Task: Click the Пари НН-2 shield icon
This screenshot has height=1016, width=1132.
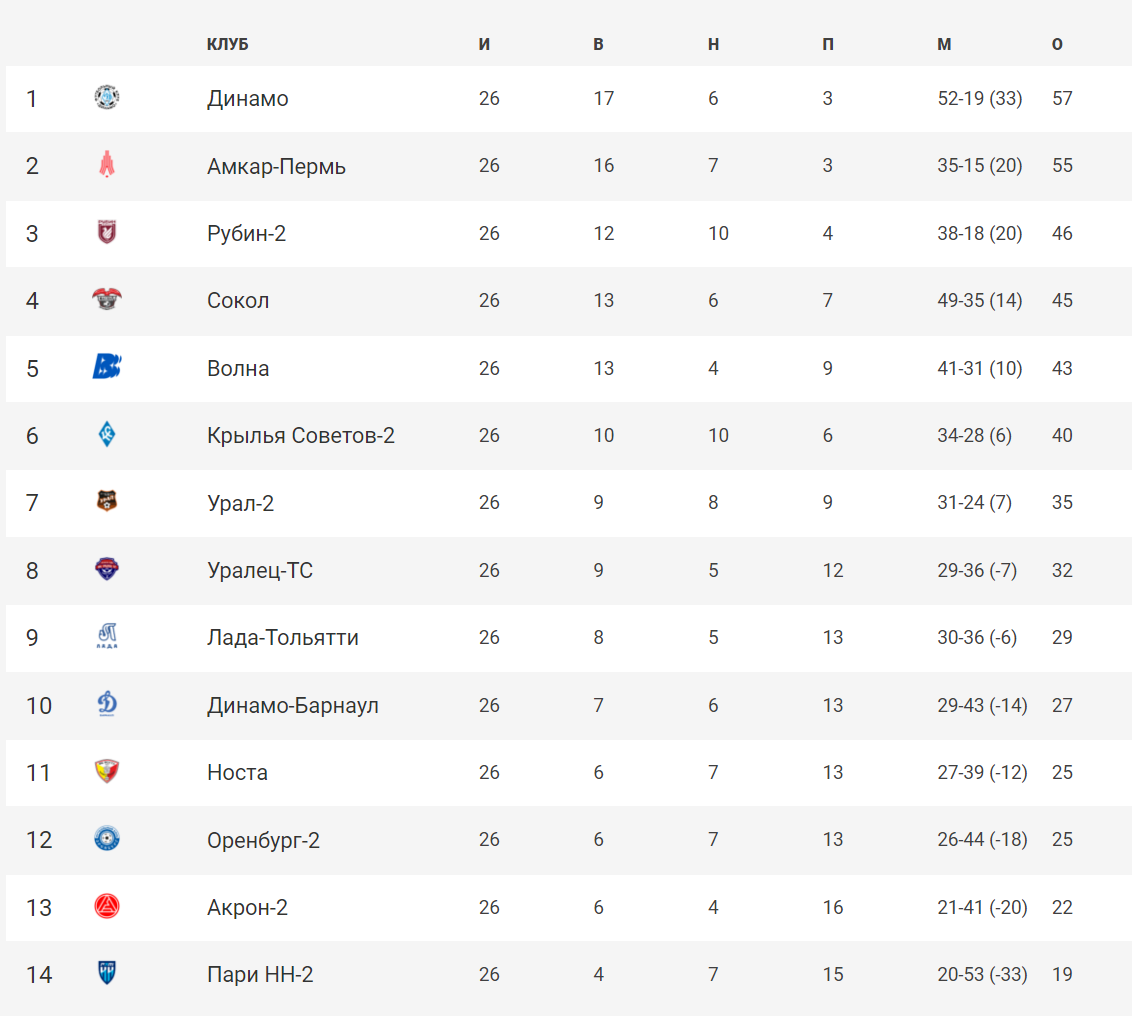Action: [107, 974]
